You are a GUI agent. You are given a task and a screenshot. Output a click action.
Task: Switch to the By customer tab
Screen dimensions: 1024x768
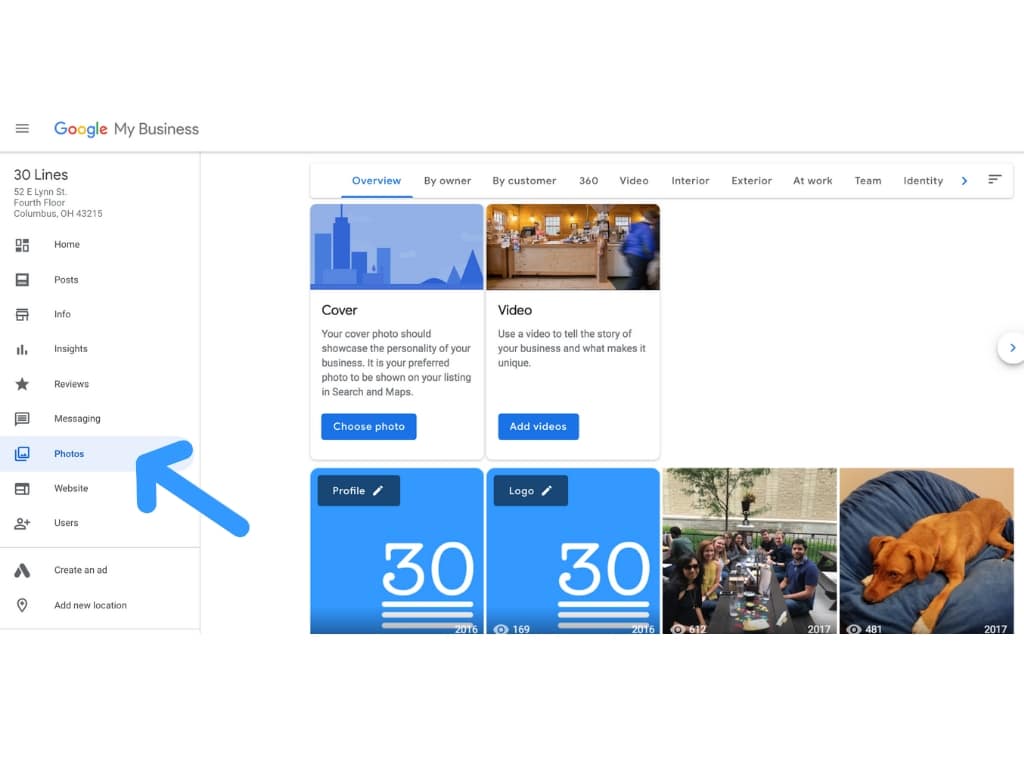point(524,181)
